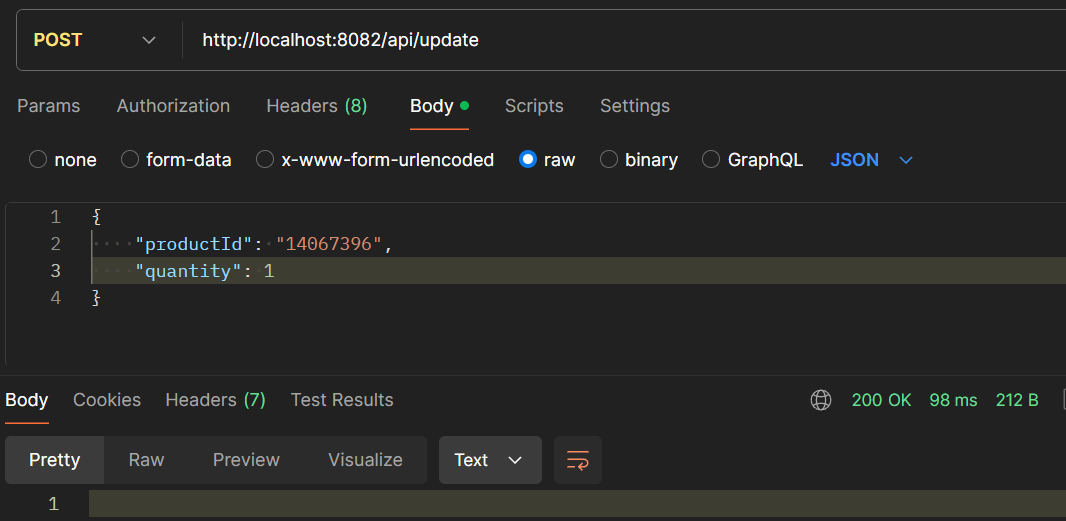This screenshot has height=521, width=1066.
Task: Click the globe network icon in response bar
Action: 821,400
